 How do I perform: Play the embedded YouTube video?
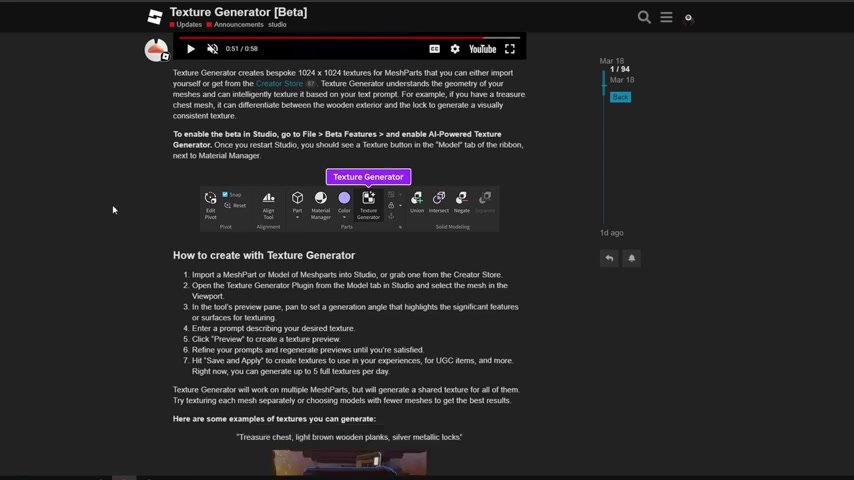coord(191,49)
